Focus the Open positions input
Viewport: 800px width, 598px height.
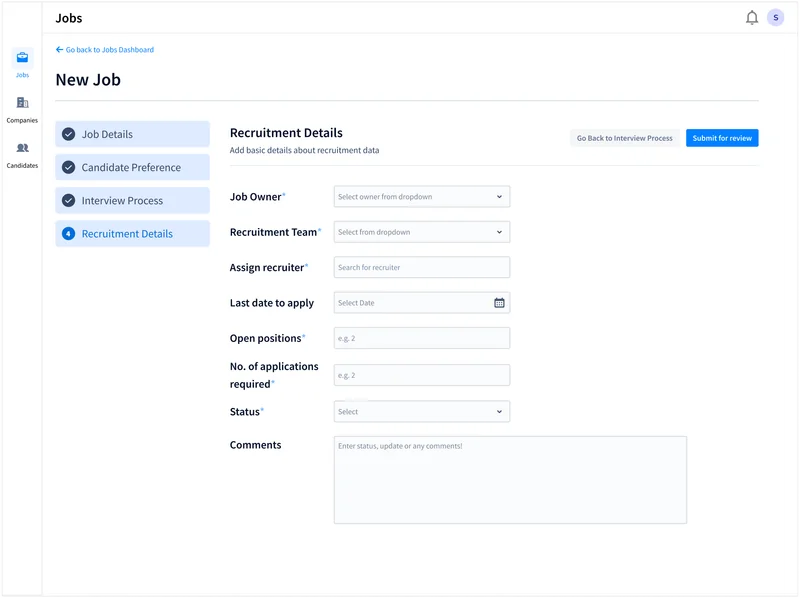coord(422,338)
